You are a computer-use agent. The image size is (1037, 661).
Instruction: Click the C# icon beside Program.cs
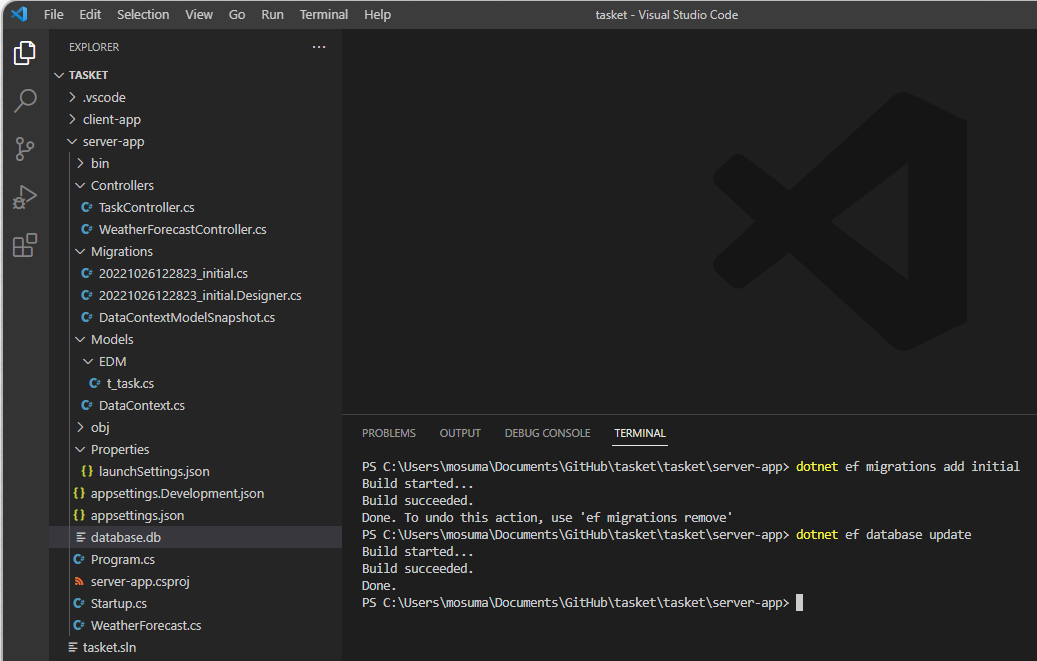79,559
